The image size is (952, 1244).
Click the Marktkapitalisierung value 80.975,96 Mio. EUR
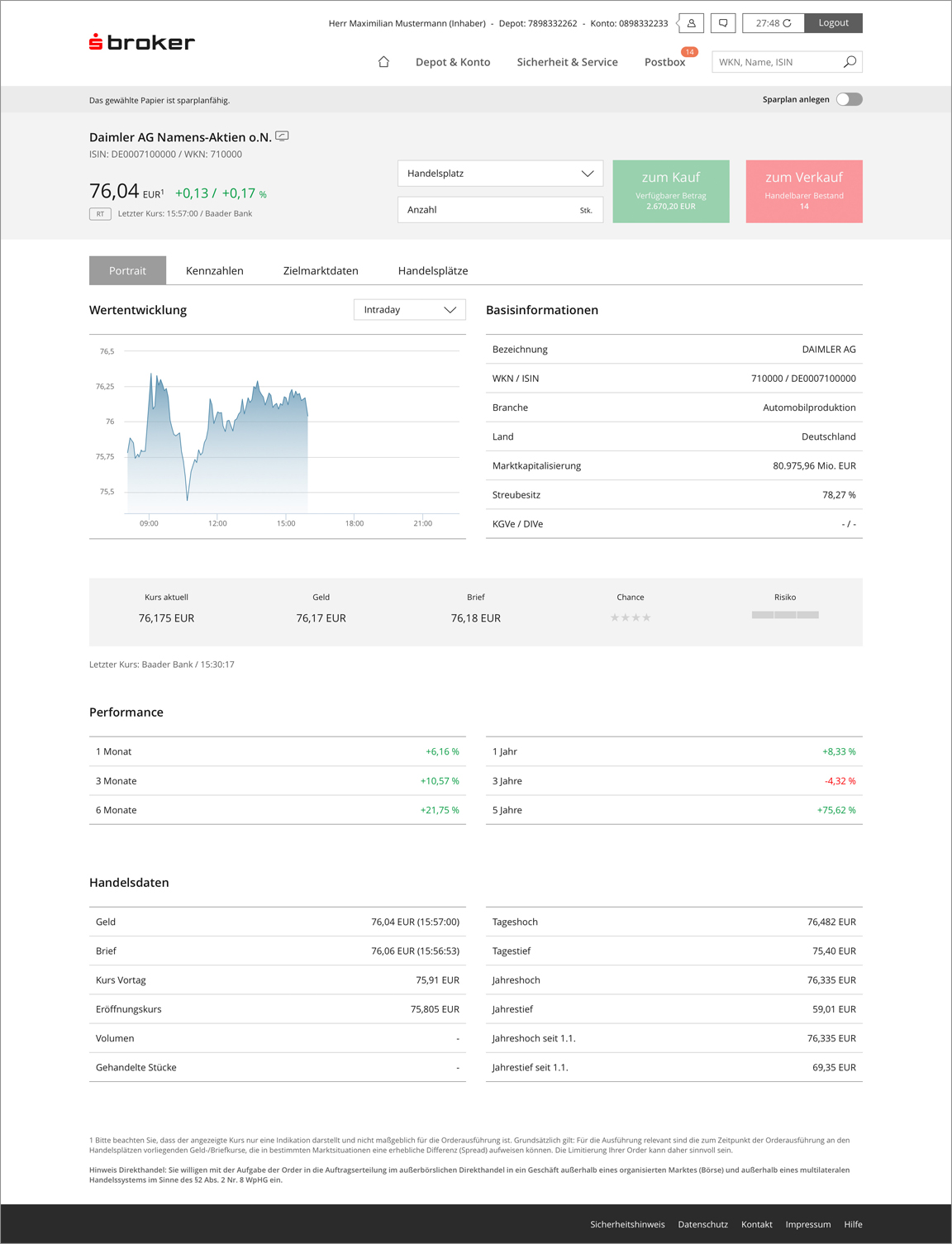[x=814, y=465]
